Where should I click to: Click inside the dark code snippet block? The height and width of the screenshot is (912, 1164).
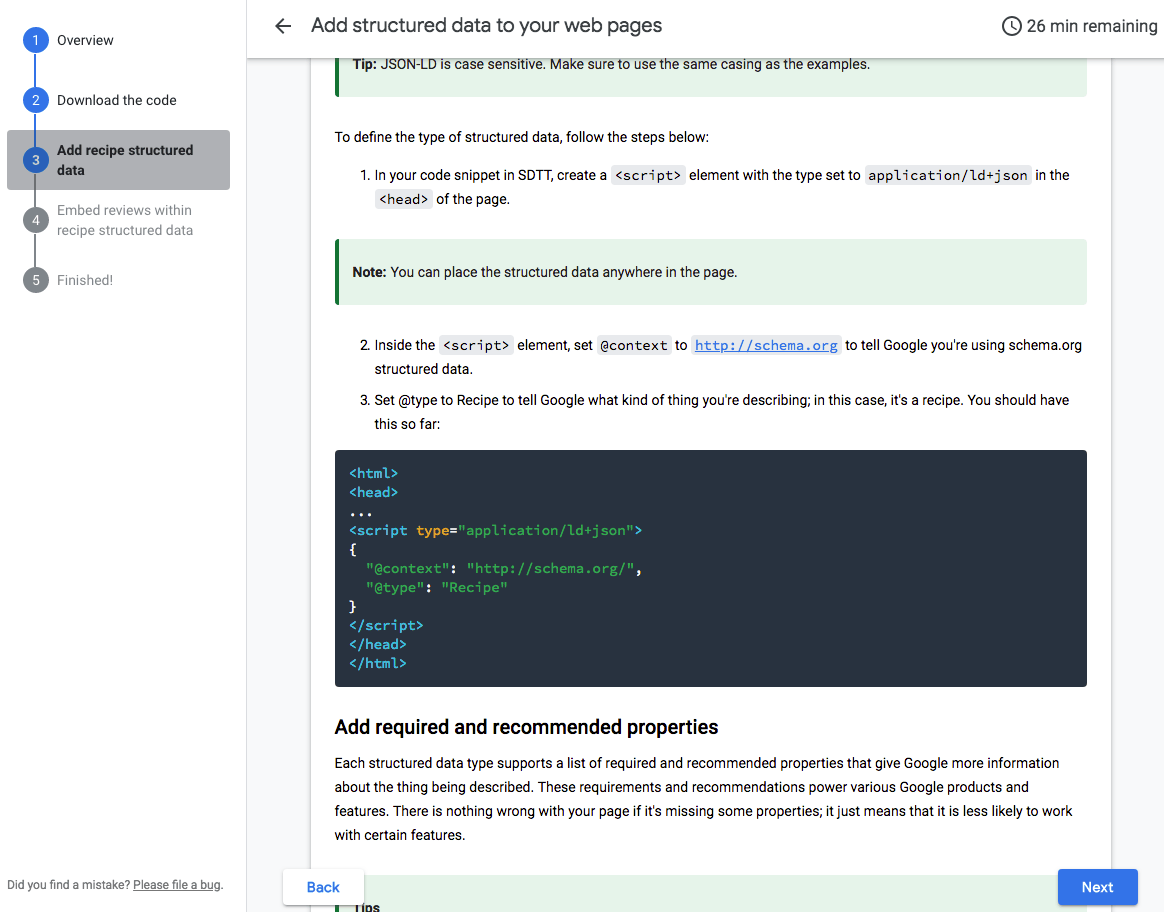[x=710, y=568]
